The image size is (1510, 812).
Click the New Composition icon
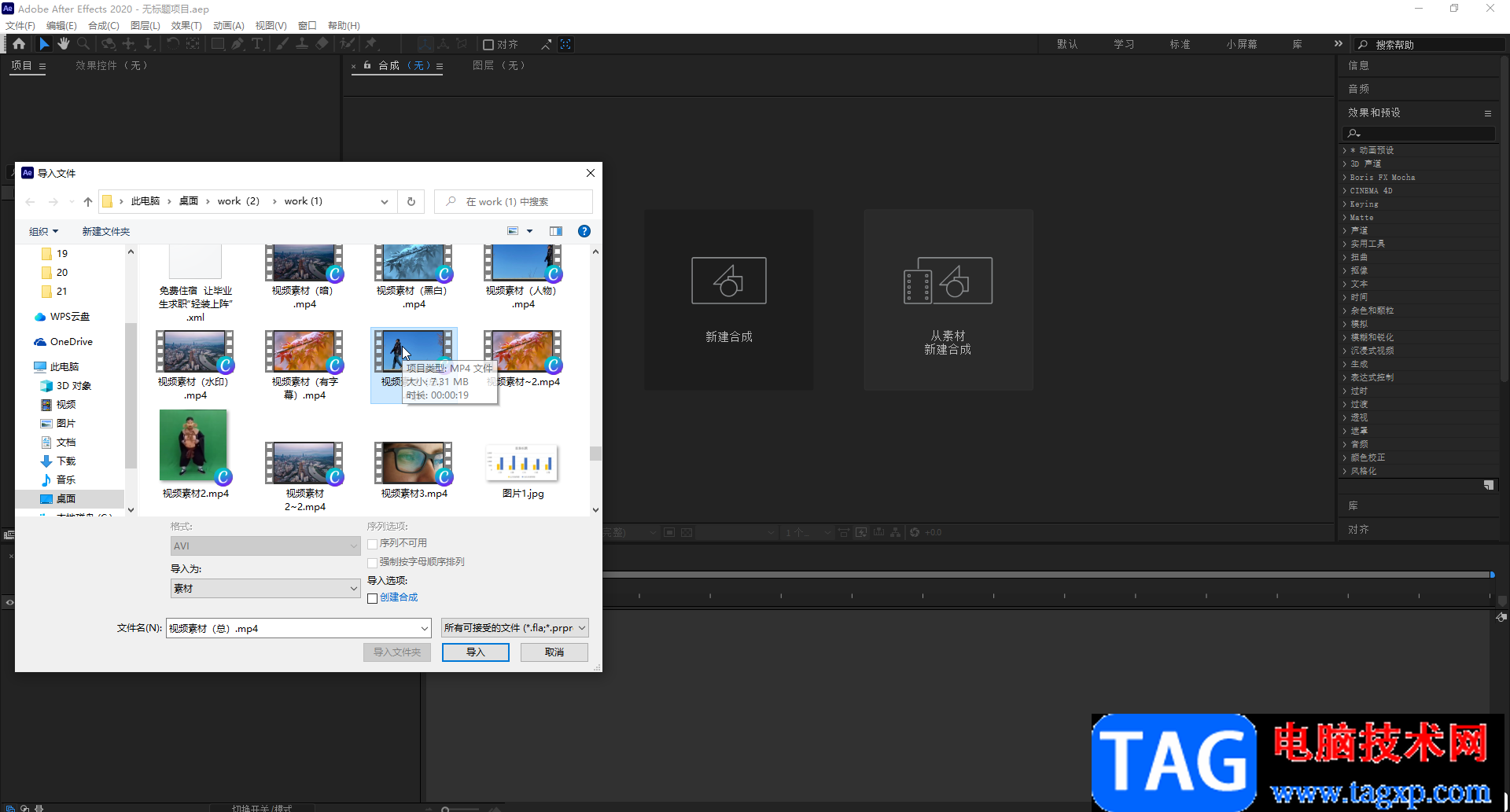click(729, 281)
